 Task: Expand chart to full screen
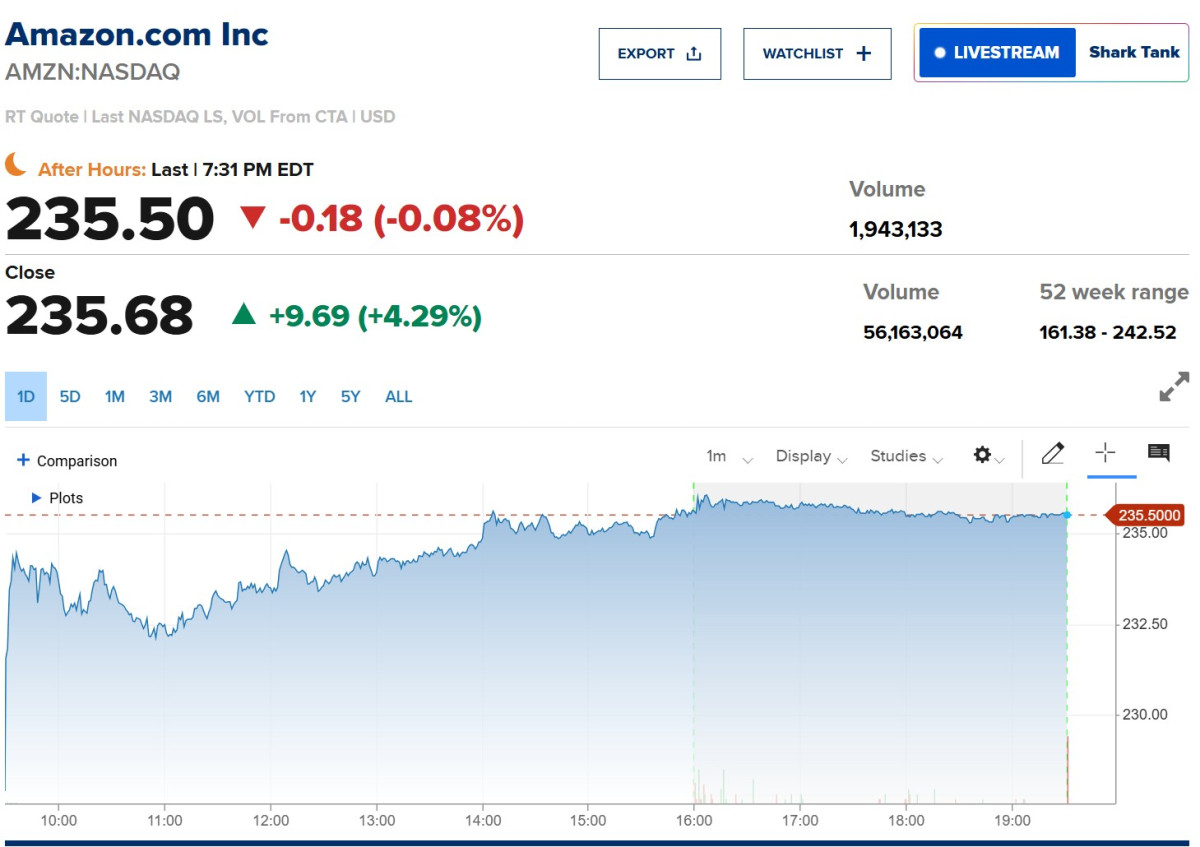(1174, 387)
